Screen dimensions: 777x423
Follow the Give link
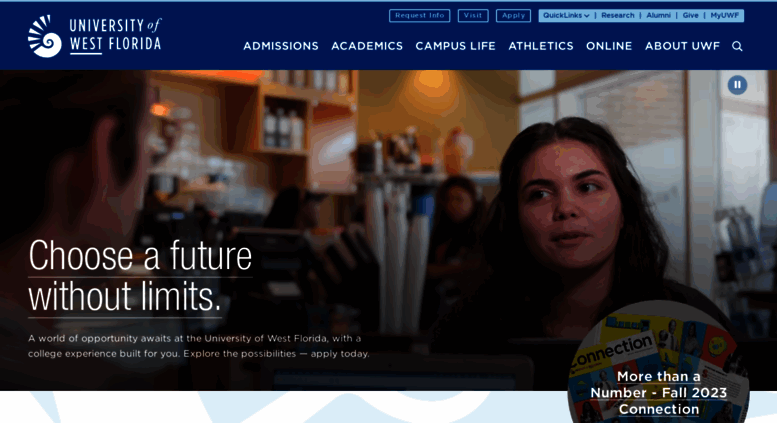[x=690, y=15]
